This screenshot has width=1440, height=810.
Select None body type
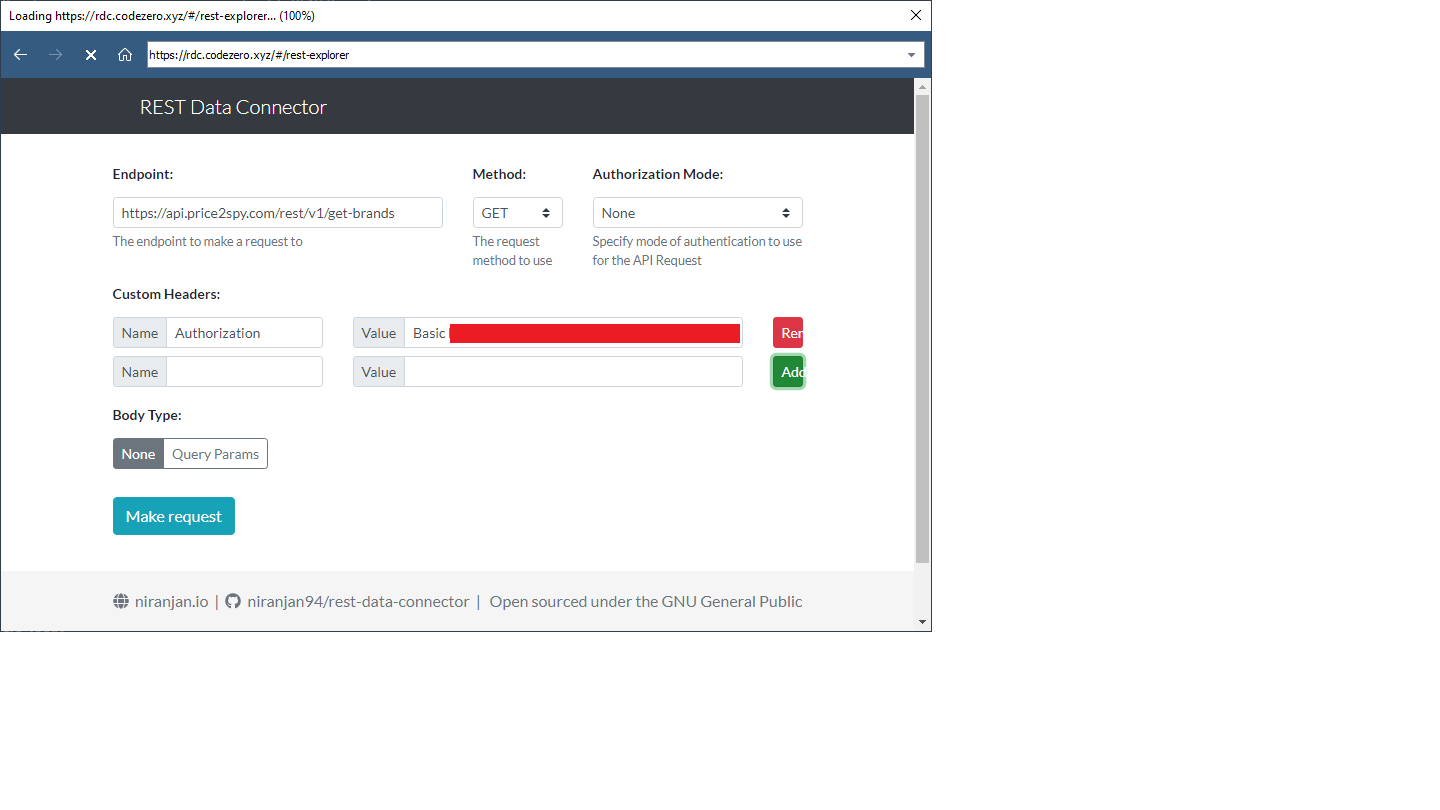(138, 454)
